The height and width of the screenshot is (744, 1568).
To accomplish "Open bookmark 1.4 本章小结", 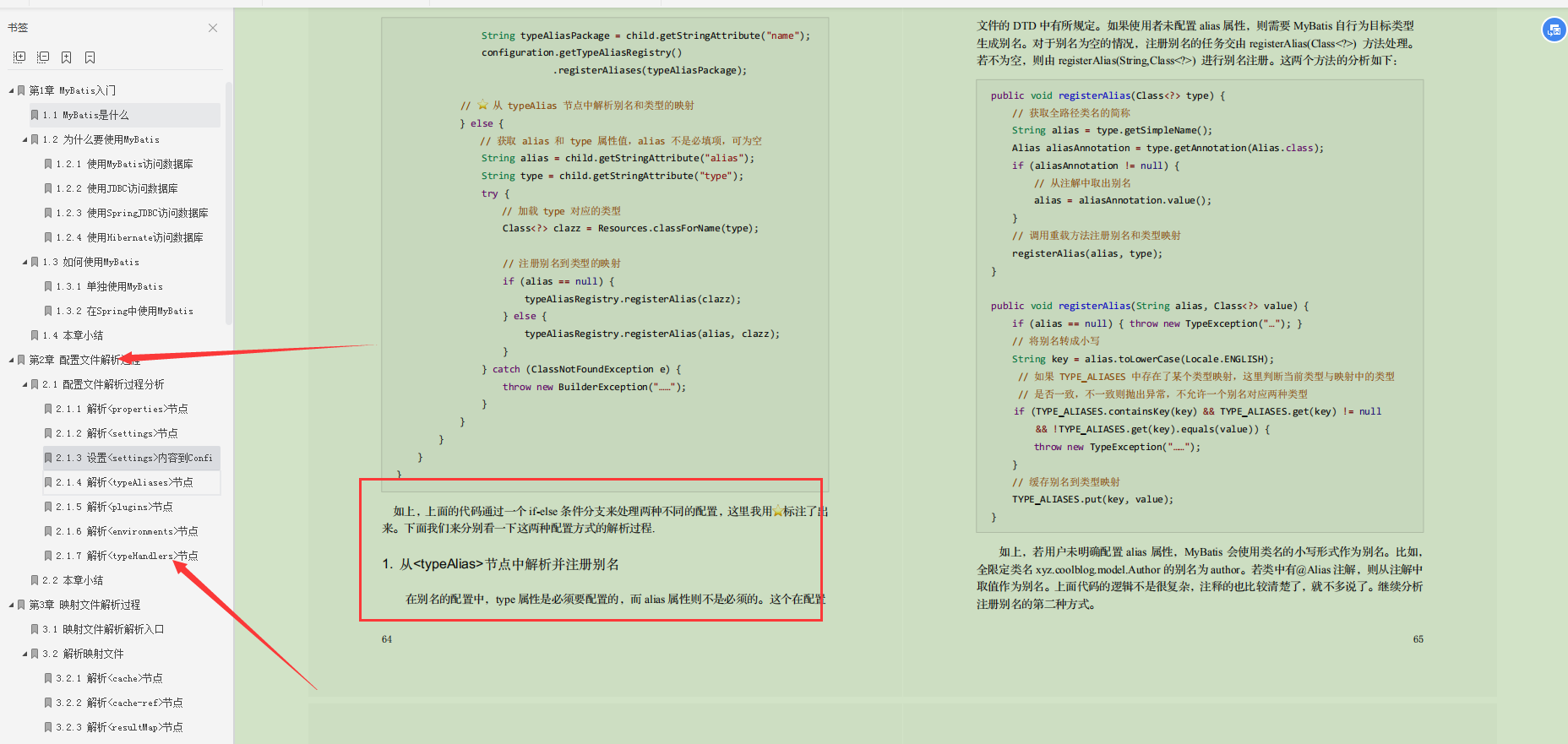I will click(x=73, y=335).
